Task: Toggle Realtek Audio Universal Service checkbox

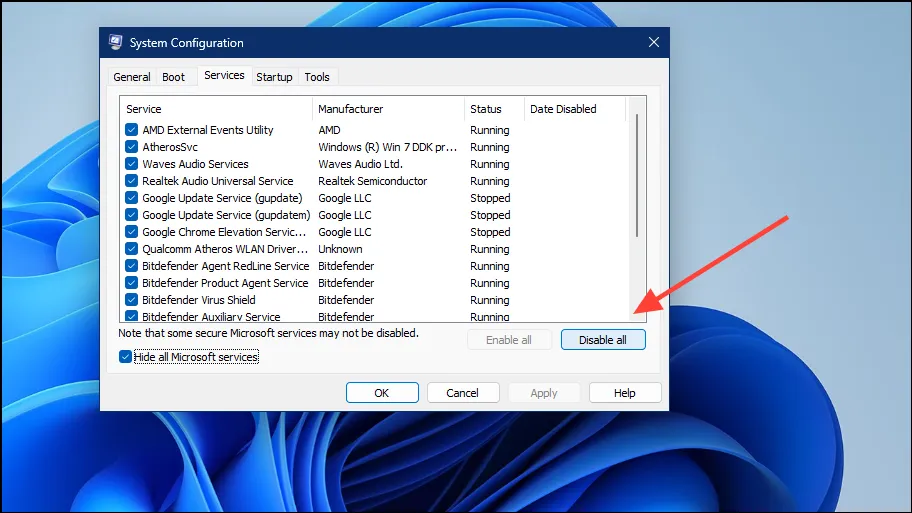Action: click(x=131, y=181)
